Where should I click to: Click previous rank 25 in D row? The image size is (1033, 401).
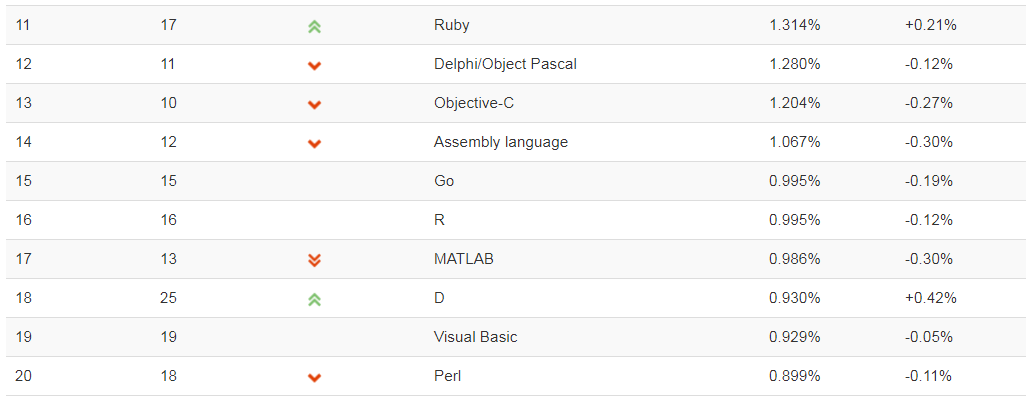[x=169, y=298]
